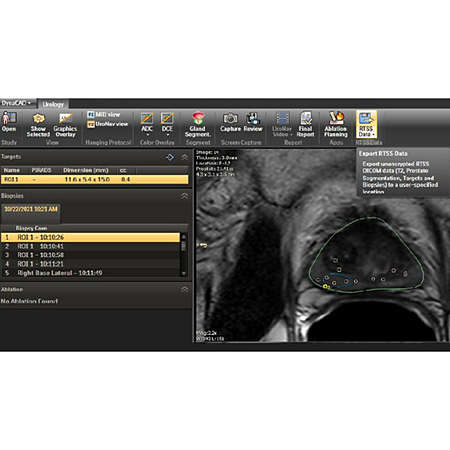This screenshot has height=450, width=450.
Task: Toggle the Graphics Overlay tool
Action: (x=65, y=125)
